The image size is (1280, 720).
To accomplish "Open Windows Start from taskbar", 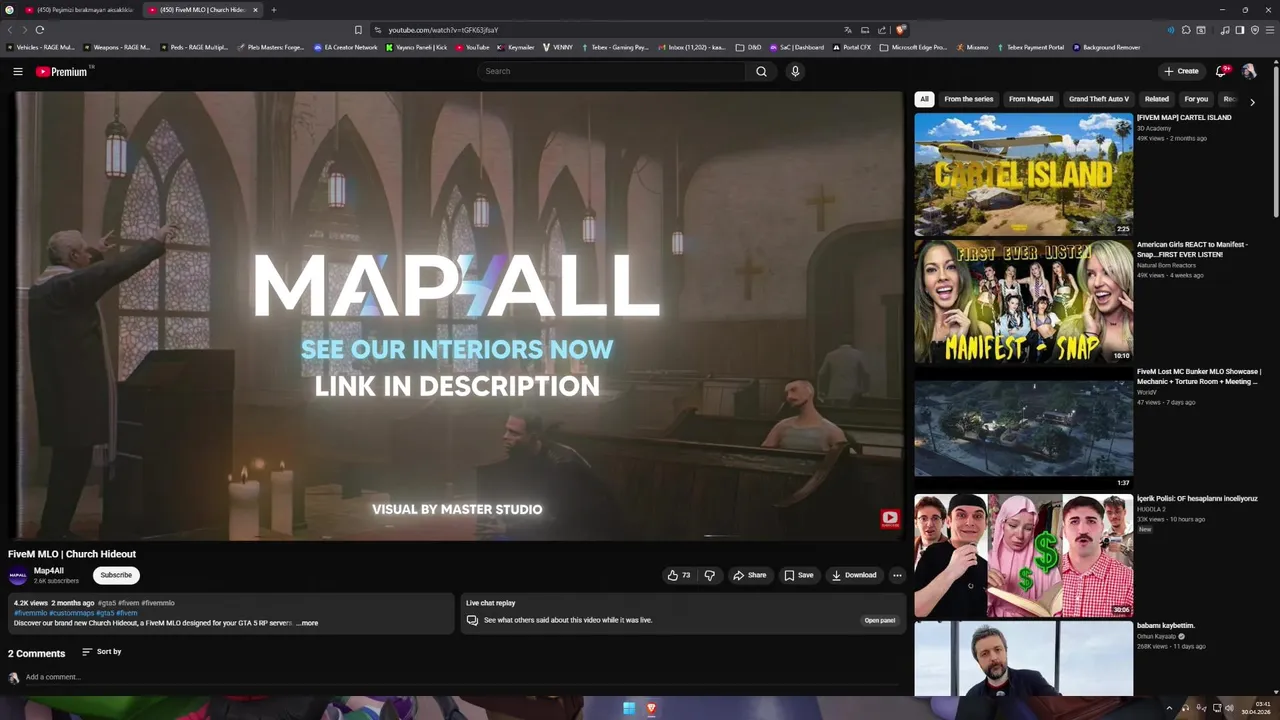I will [x=629, y=708].
